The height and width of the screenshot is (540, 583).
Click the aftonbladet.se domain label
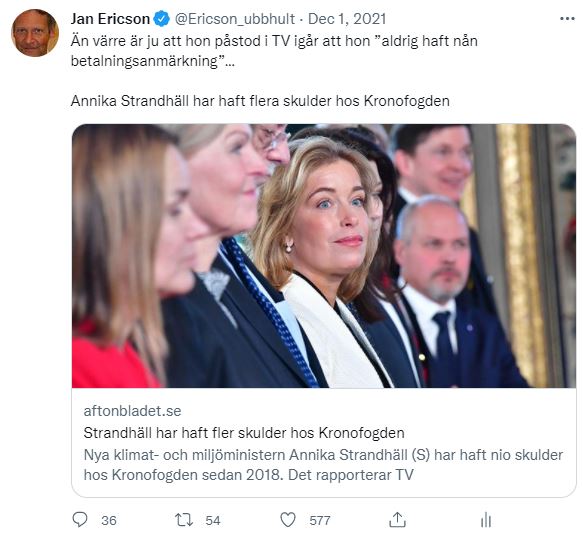pyautogui.click(x=132, y=411)
